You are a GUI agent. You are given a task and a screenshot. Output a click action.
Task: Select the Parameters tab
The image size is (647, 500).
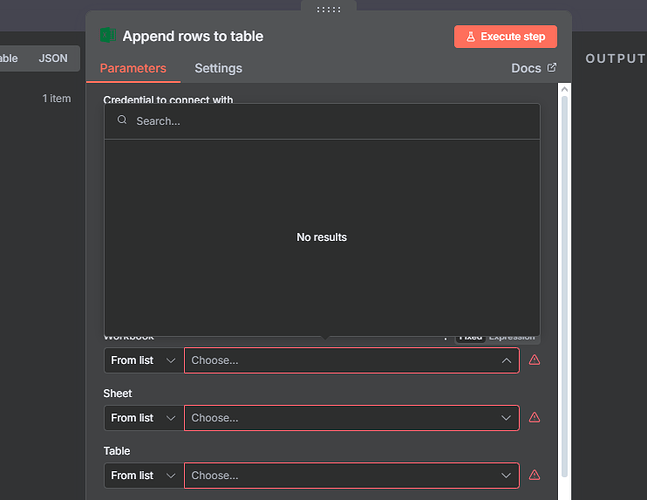tap(133, 68)
